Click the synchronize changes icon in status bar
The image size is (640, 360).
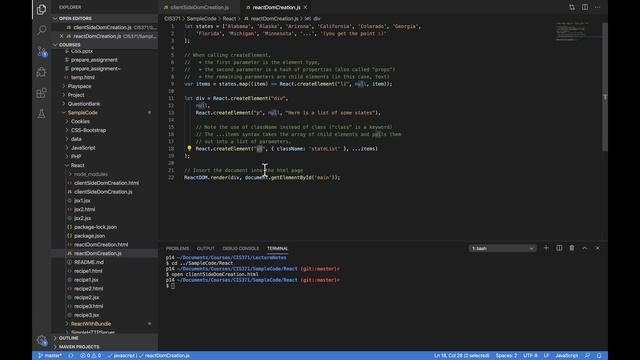71,356
